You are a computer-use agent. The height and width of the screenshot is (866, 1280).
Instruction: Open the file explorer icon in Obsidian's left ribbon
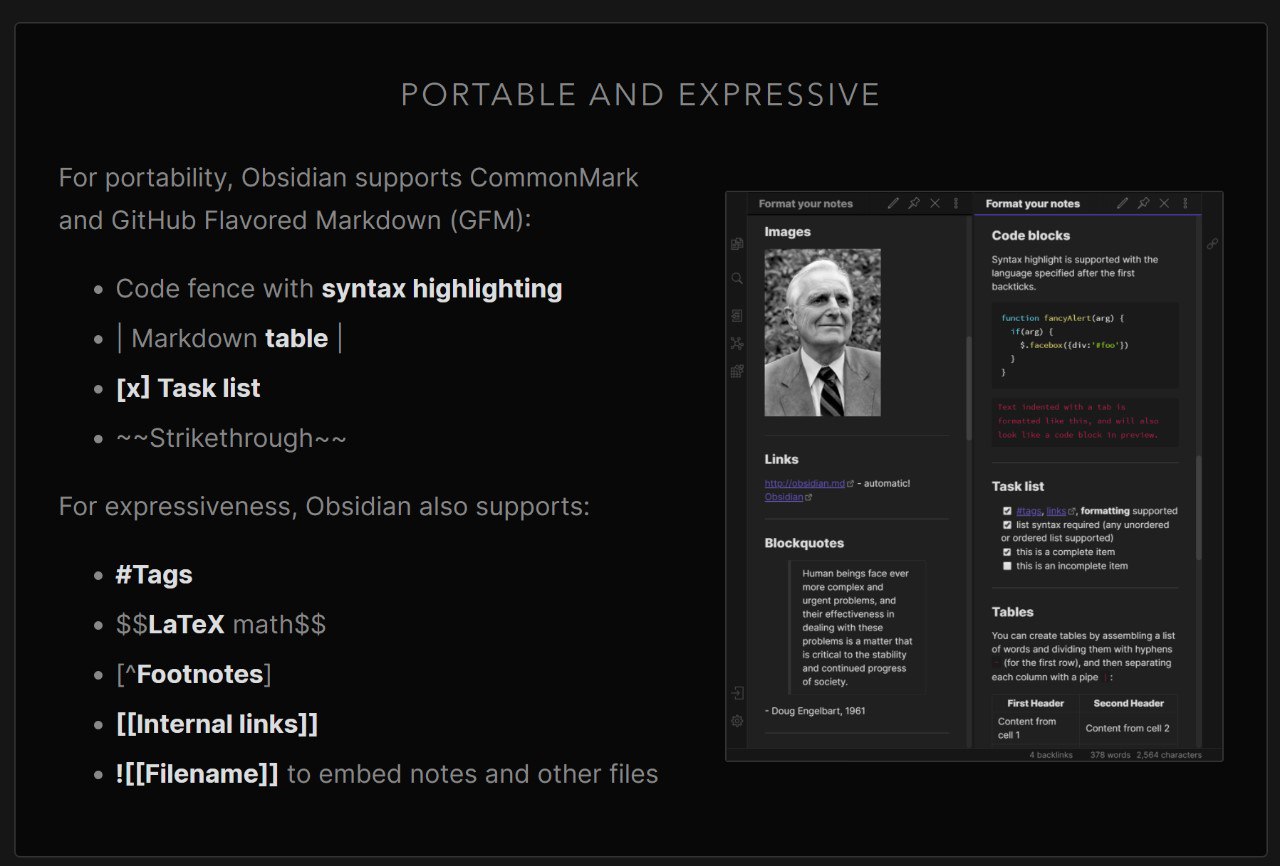point(737,243)
